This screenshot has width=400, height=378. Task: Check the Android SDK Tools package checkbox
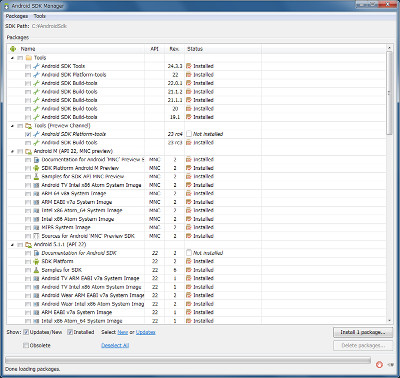click(28, 66)
